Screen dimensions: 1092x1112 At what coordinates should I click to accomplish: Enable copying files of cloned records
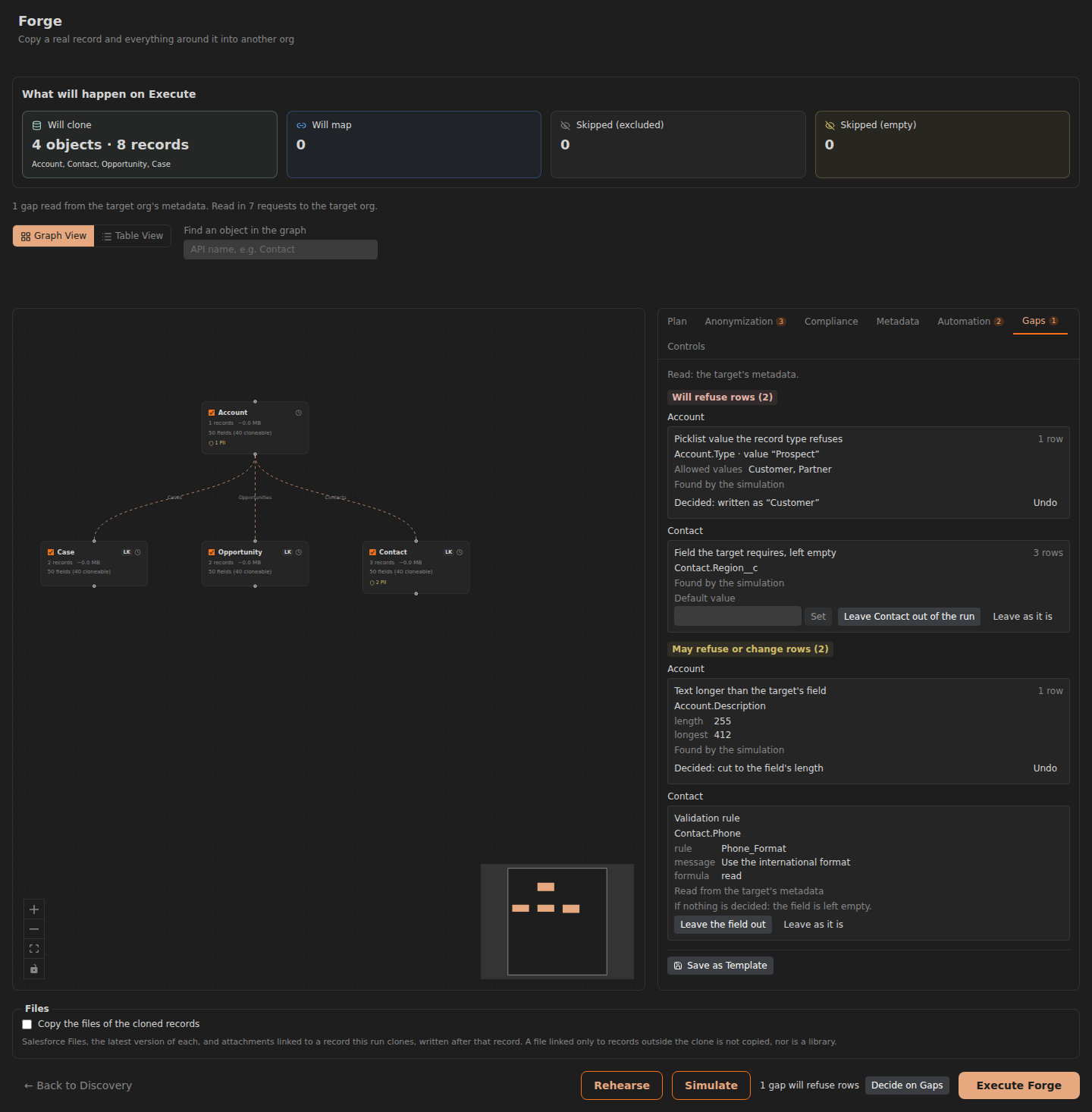pyautogui.click(x=27, y=1024)
